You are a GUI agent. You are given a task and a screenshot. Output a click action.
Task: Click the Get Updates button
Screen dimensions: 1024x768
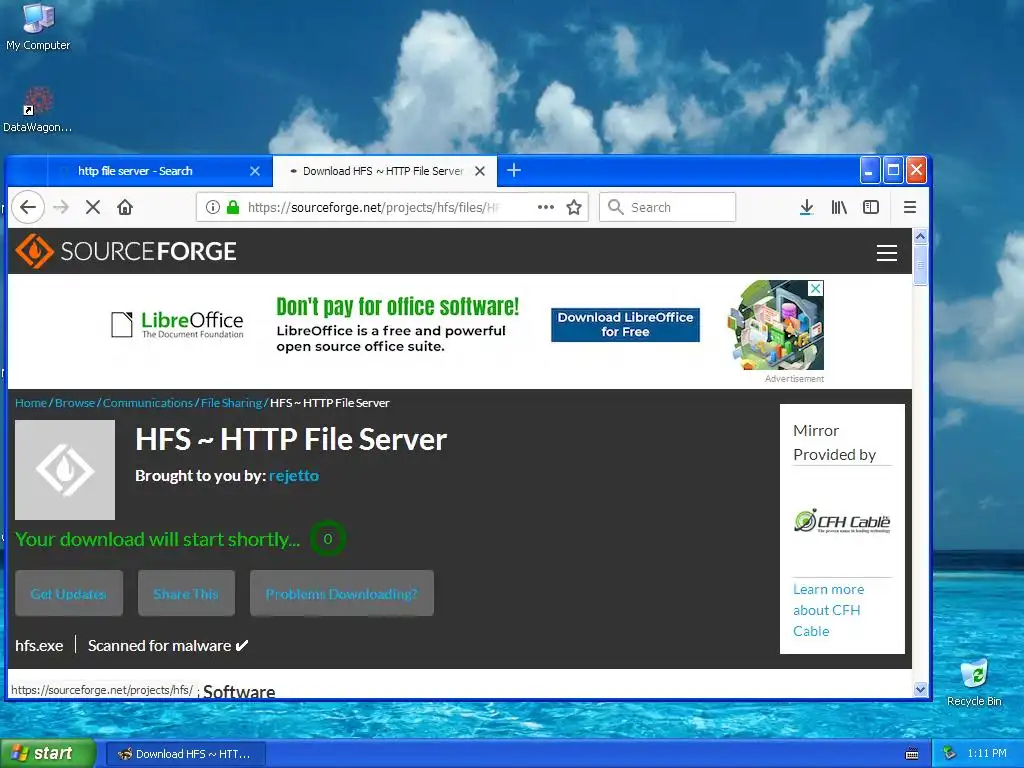[x=69, y=593]
